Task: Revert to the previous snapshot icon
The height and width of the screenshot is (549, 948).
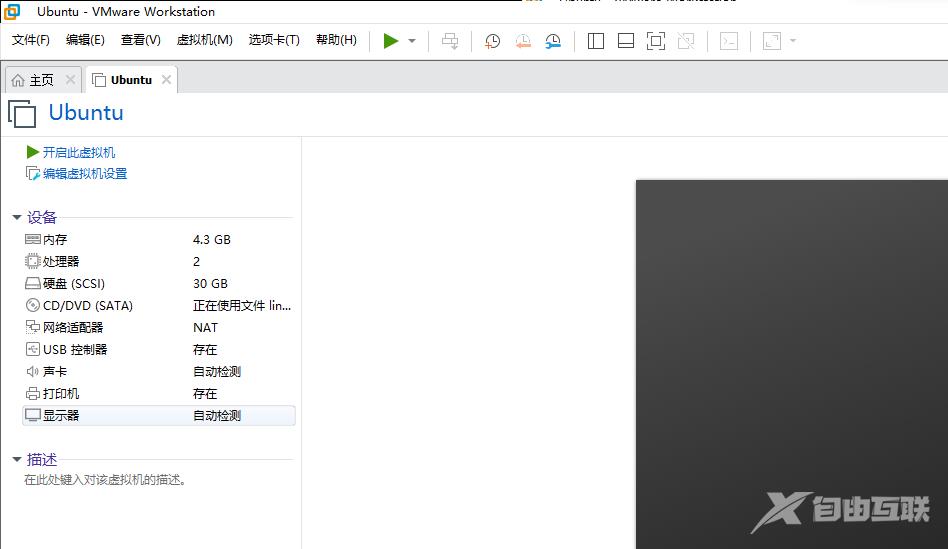Action: 523,41
